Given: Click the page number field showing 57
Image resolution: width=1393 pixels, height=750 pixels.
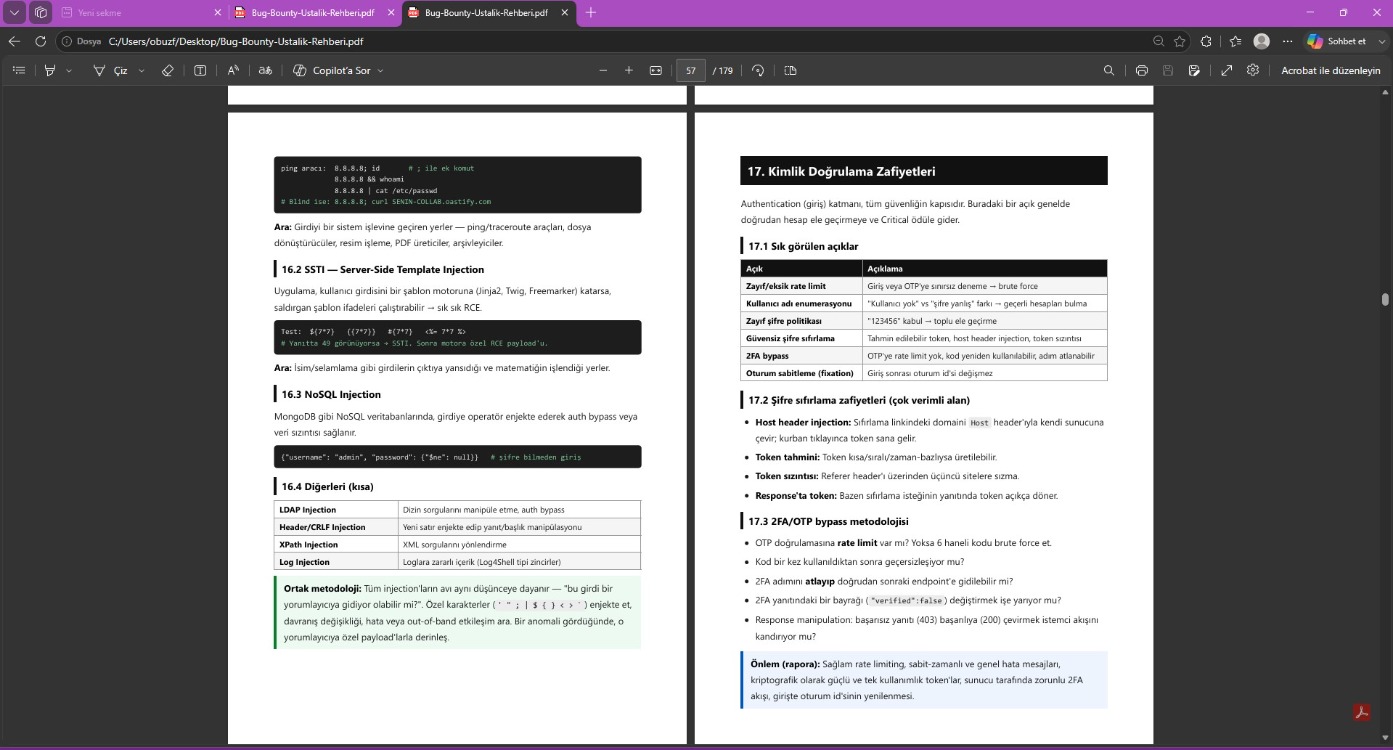Looking at the screenshot, I should [691, 70].
